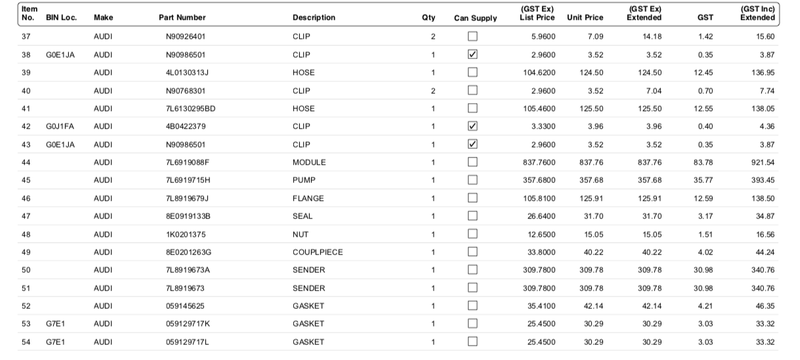Tick Can Supply for SENDER 7L8919673A
Image resolution: width=800 pixels, height=360 pixels.
pos(473,269)
